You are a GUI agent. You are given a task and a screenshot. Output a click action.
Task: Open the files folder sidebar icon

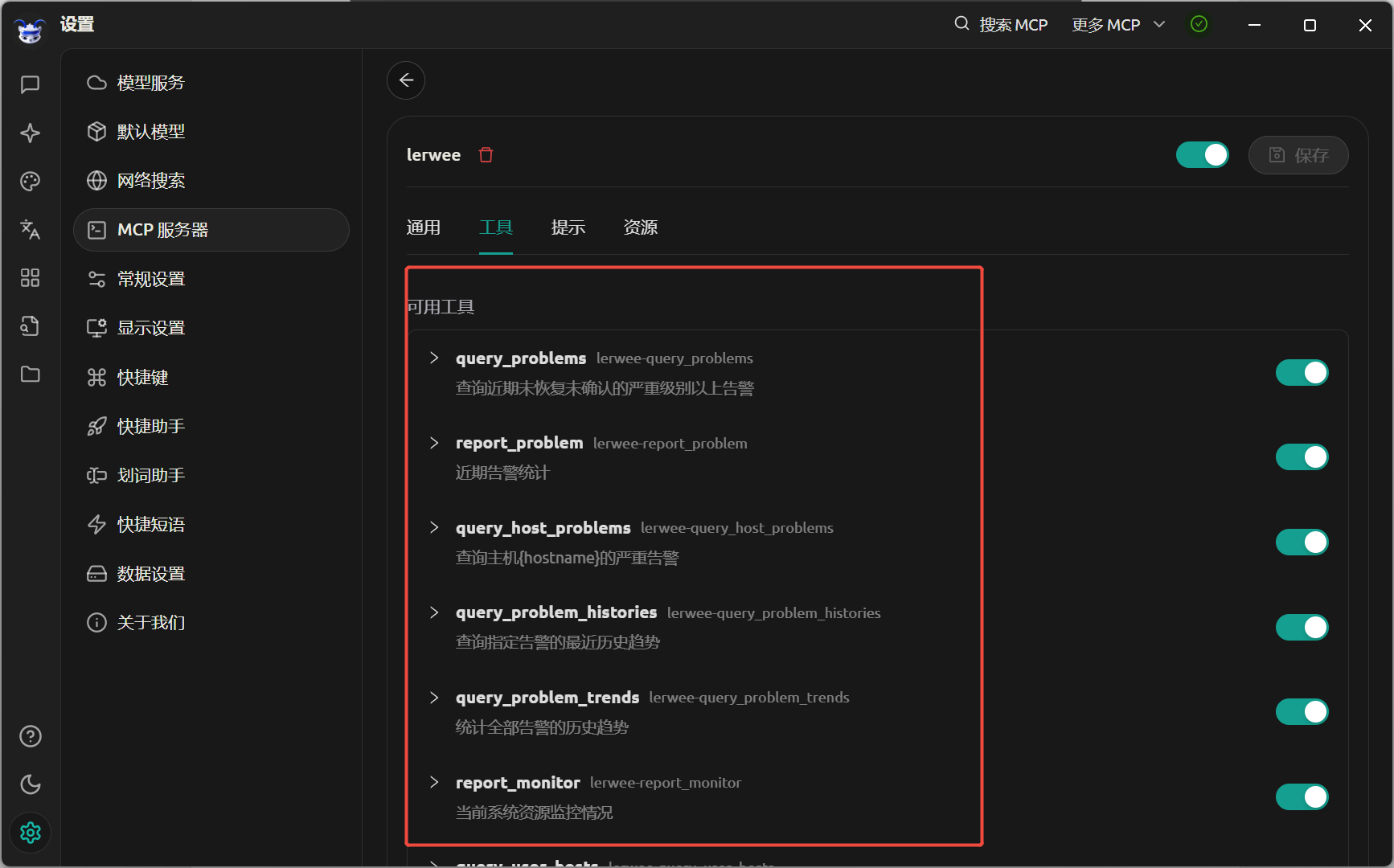click(30, 375)
